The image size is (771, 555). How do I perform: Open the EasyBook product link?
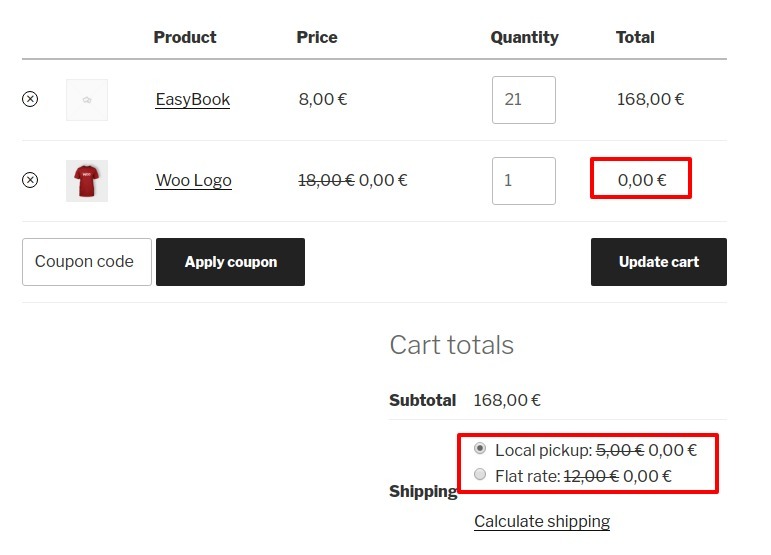pos(193,100)
